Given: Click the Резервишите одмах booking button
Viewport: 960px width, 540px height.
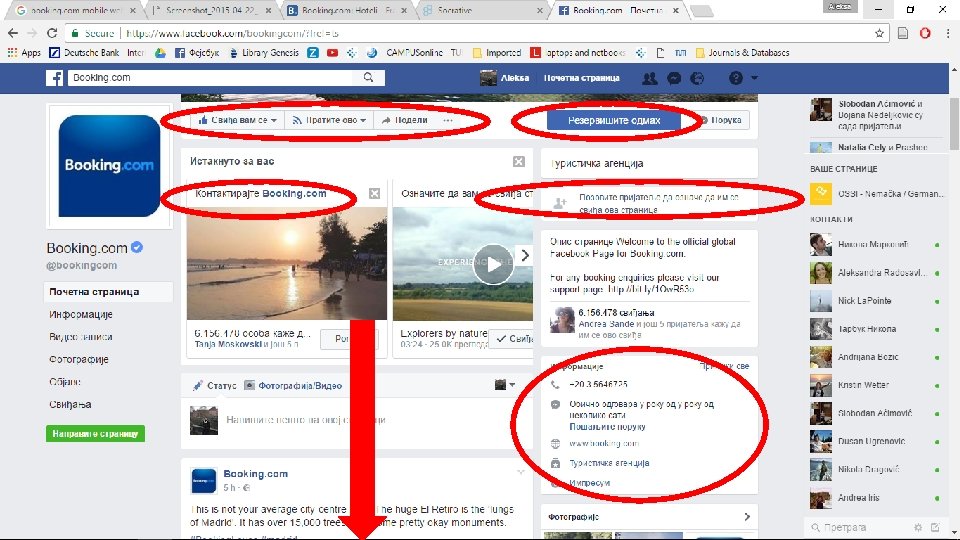Looking at the screenshot, I should [613, 120].
